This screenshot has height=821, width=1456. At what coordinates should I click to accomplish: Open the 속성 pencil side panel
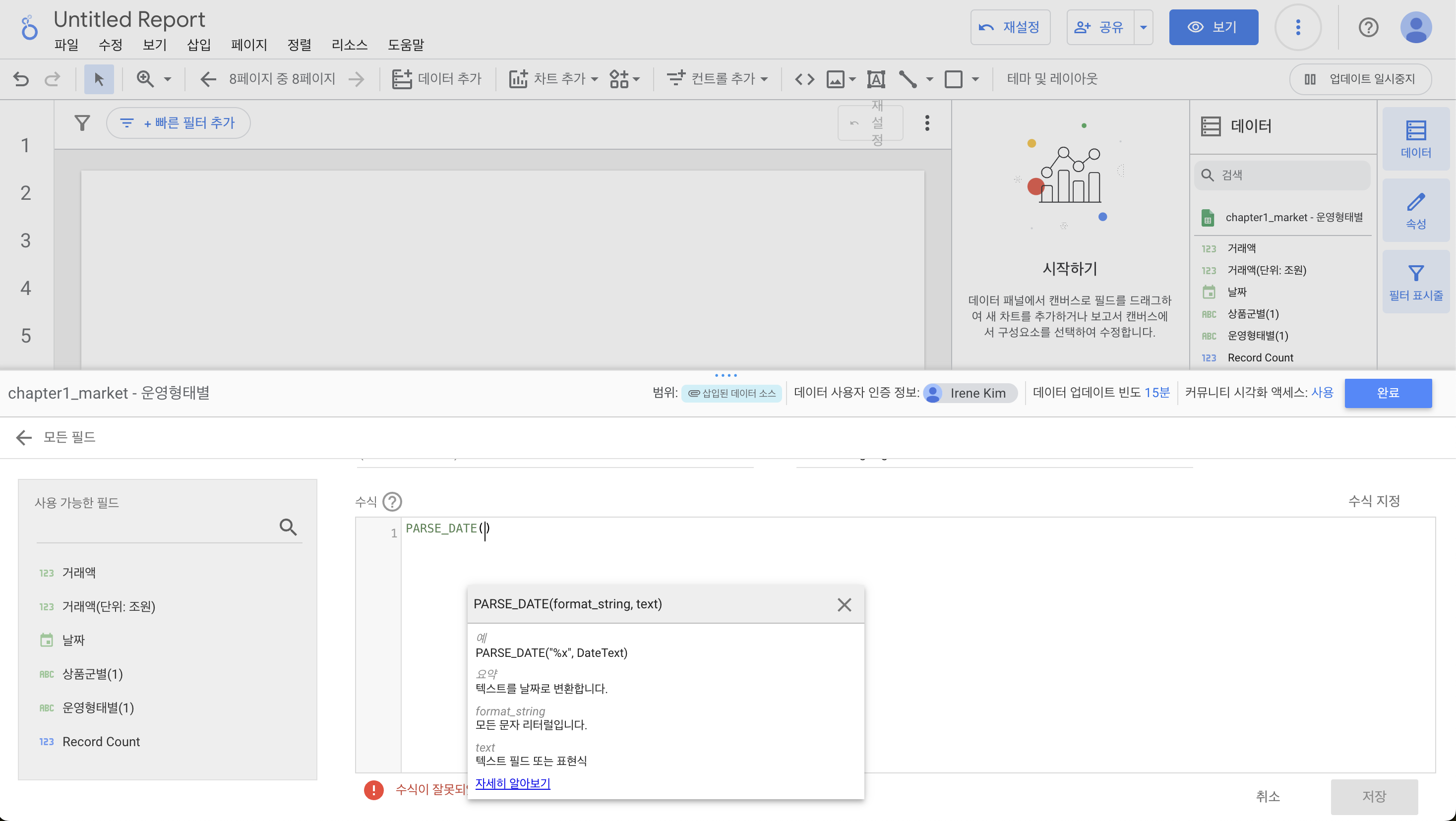1415,210
